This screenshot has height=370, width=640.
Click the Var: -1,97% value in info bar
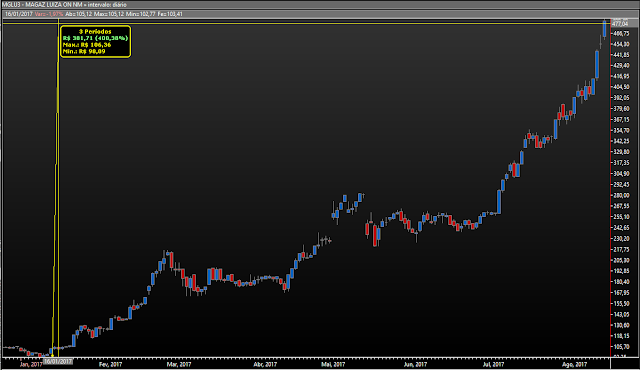[49, 14]
